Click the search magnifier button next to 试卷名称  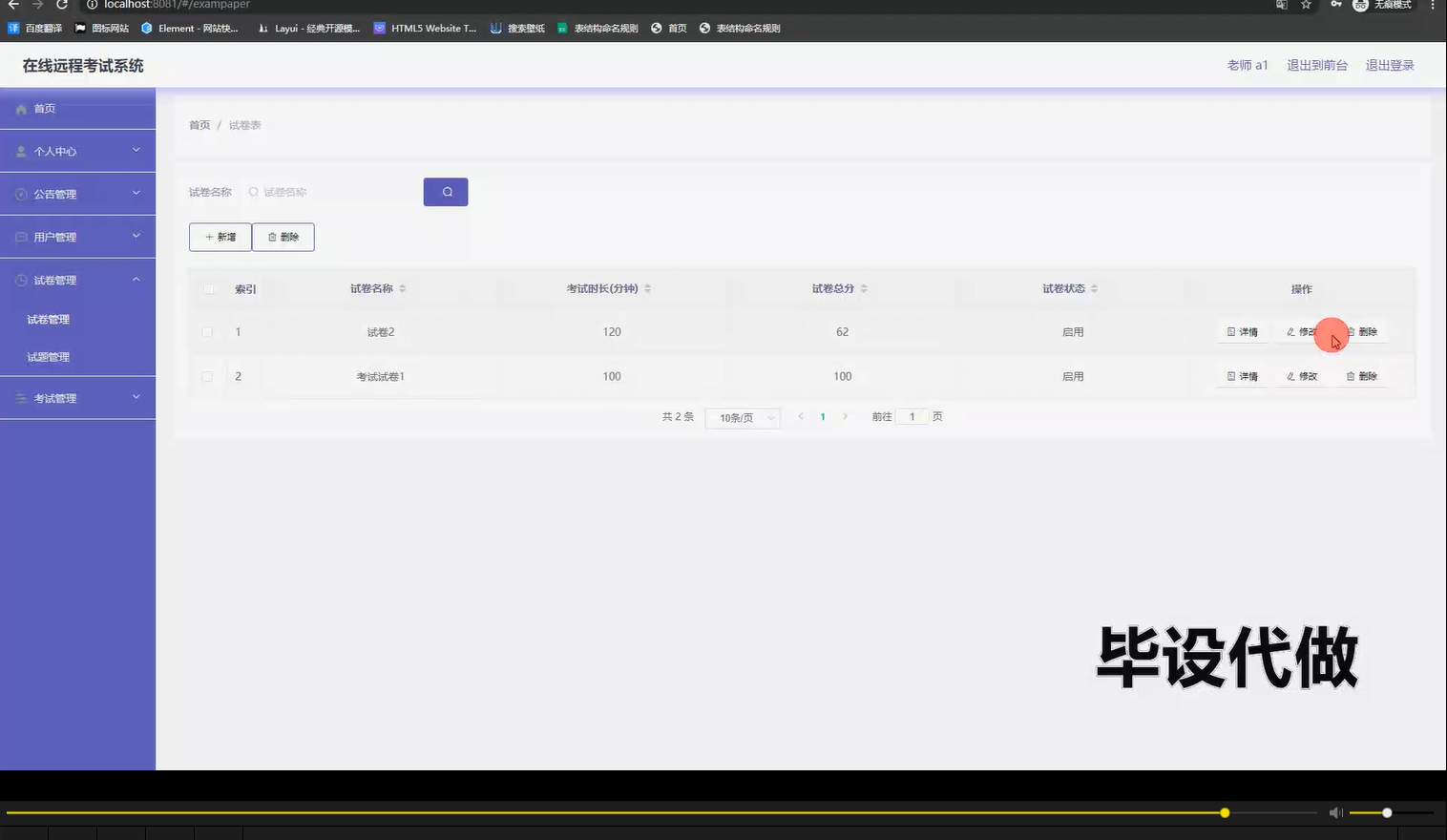pos(445,192)
